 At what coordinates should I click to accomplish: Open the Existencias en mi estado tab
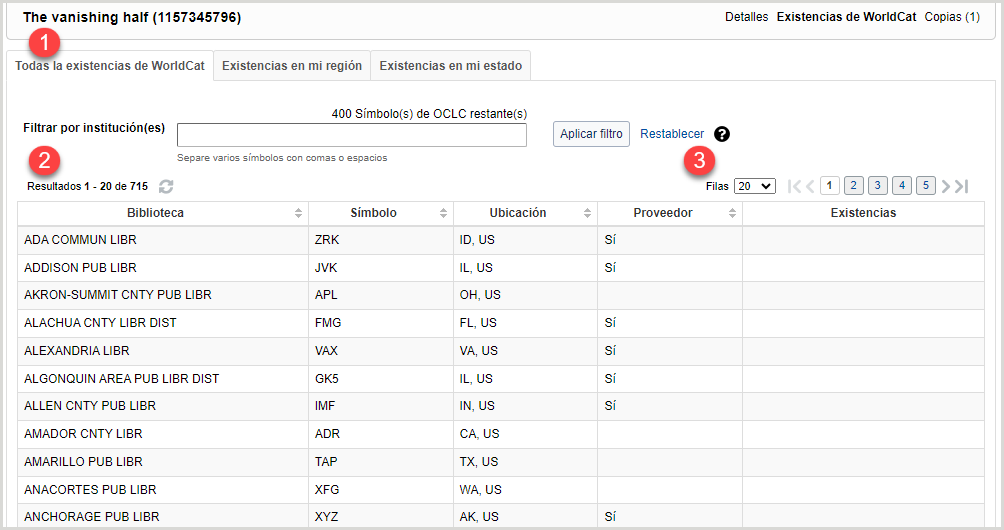(x=450, y=66)
